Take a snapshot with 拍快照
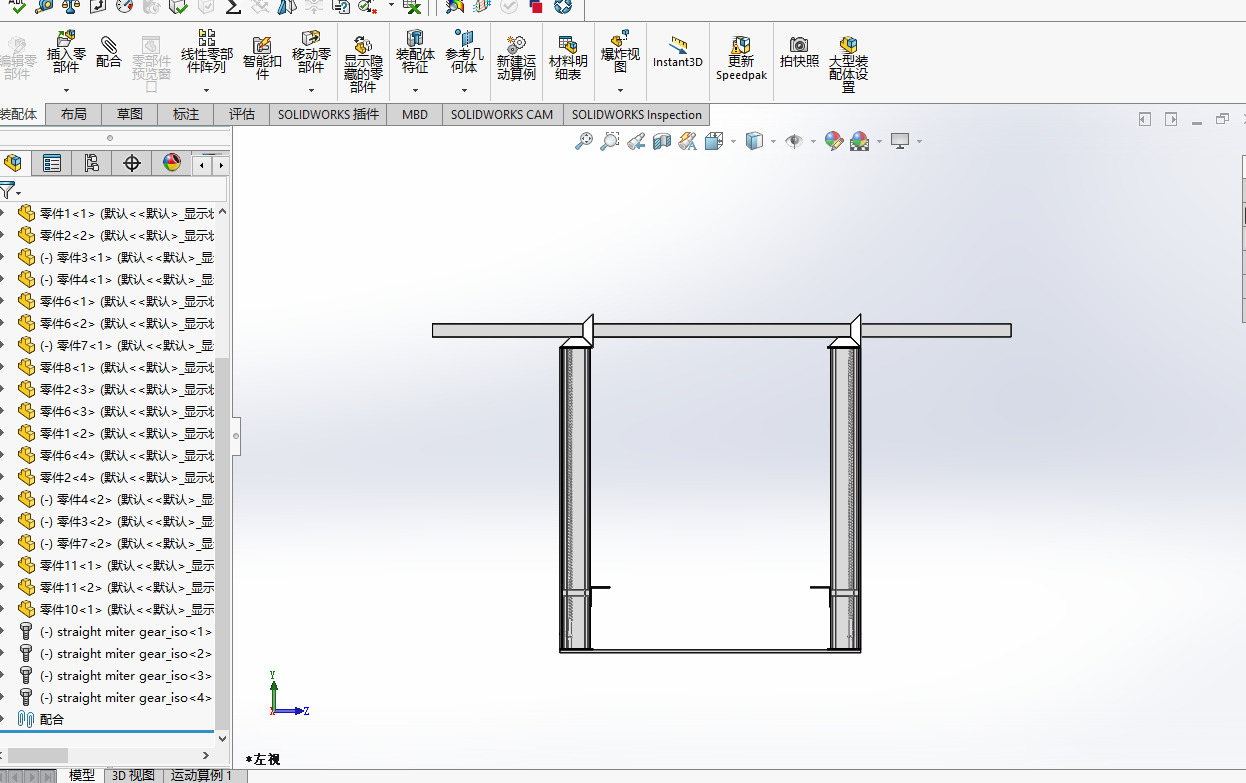 [x=799, y=52]
